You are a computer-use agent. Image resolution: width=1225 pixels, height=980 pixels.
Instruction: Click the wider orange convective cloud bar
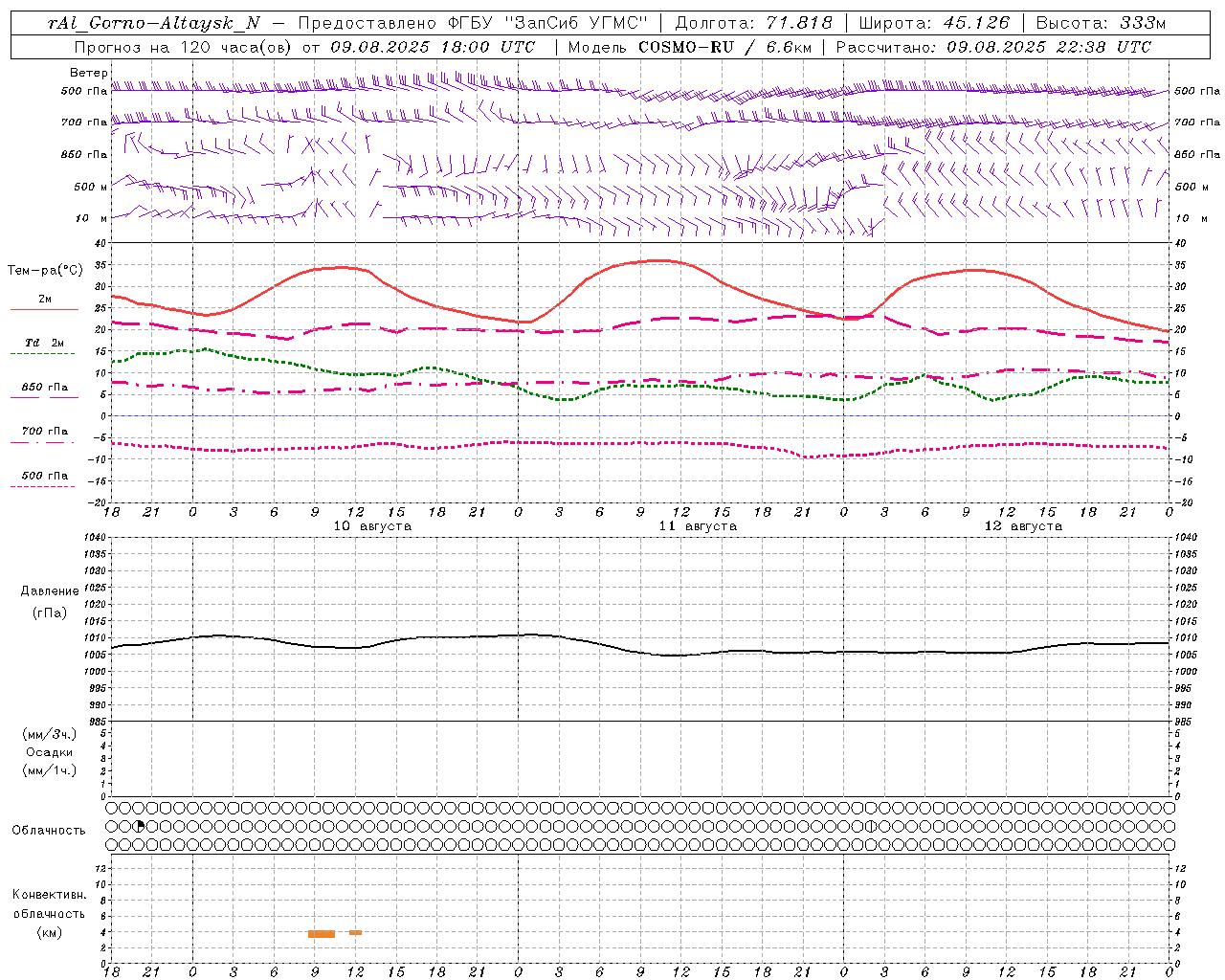[x=322, y=934]
